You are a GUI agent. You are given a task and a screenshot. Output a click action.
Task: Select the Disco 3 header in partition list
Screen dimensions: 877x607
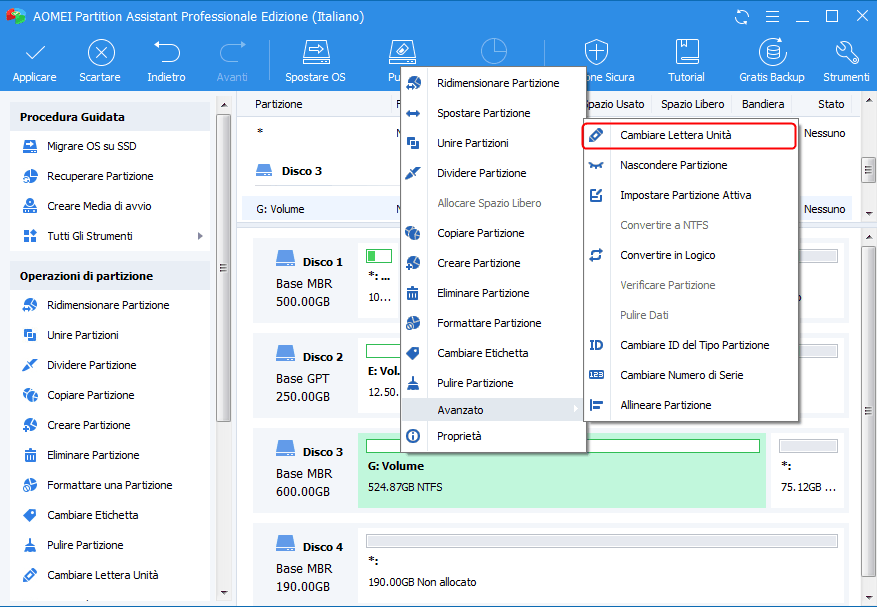289,171
